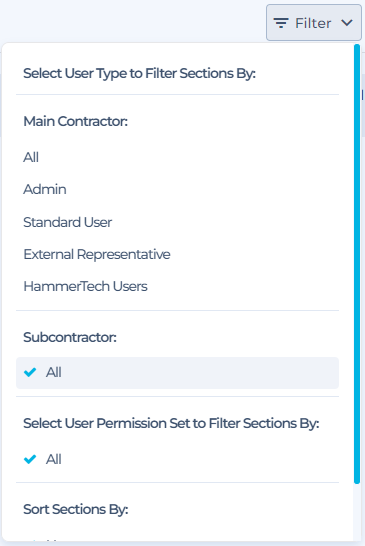365x546 pixels.
Task: Click the Main Contractor heading
Action: coord(76,122)
